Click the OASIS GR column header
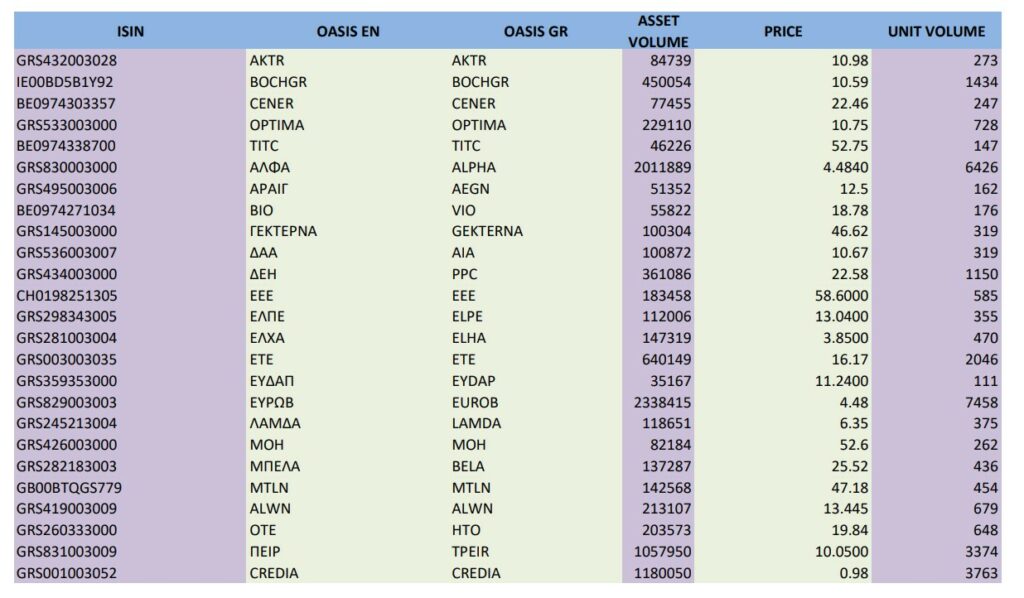Screen dimensions: 1024x598 click(x=536, y=31)
